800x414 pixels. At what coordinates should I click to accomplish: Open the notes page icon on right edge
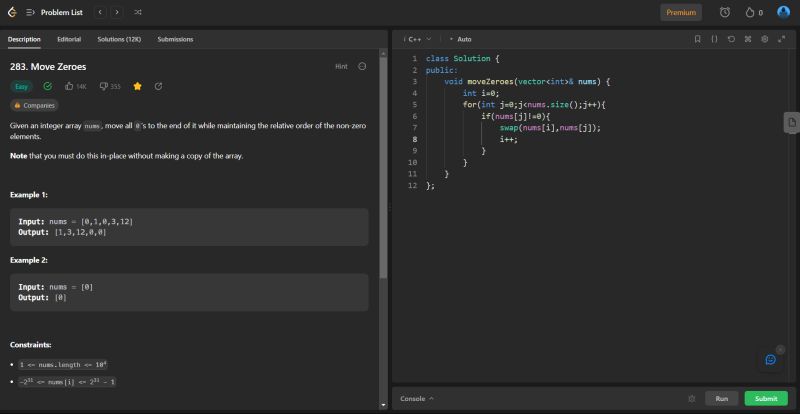[x=792, y=123]
